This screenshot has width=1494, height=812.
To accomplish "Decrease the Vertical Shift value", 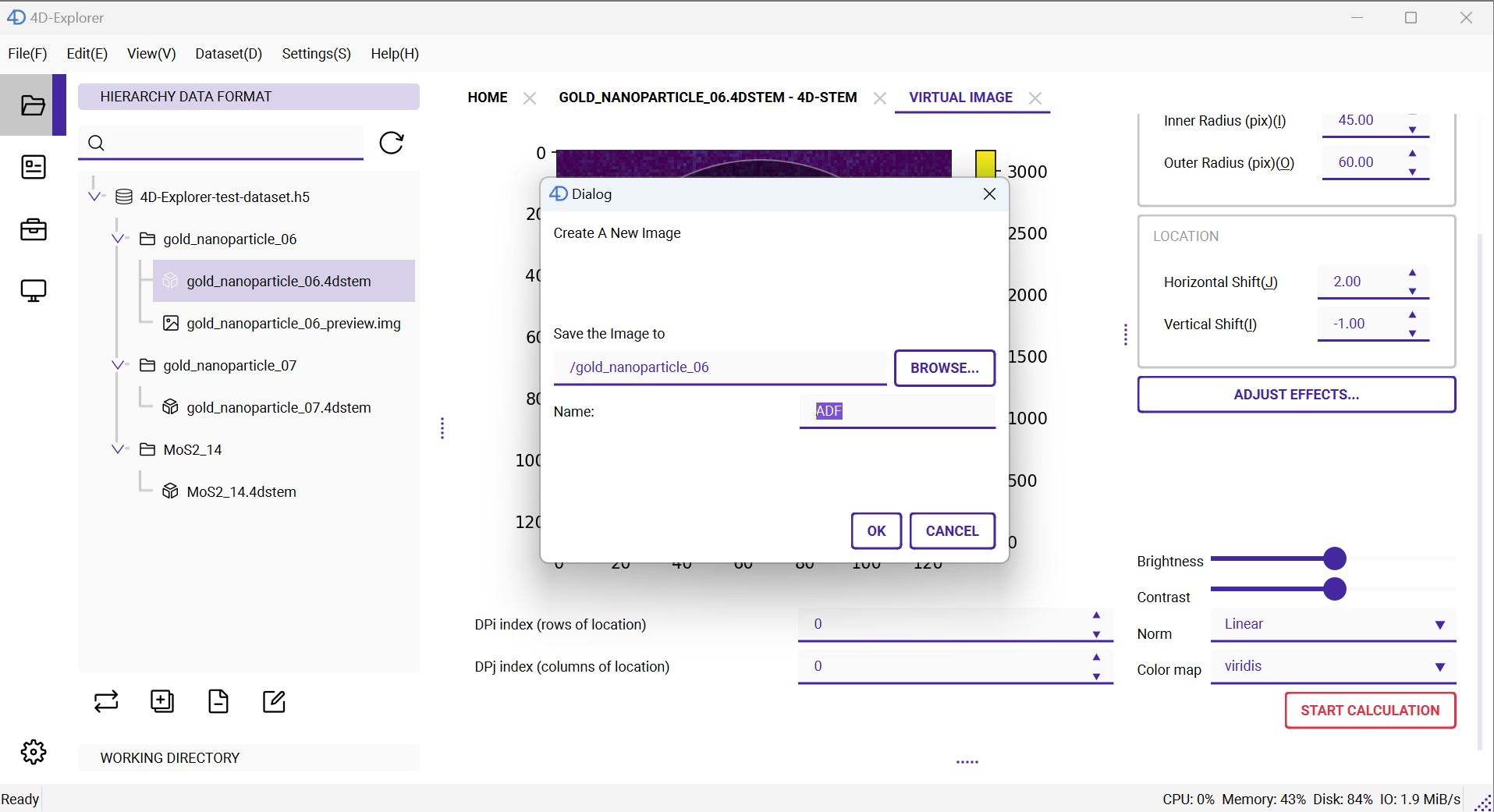I will (x=1412, y=333).
